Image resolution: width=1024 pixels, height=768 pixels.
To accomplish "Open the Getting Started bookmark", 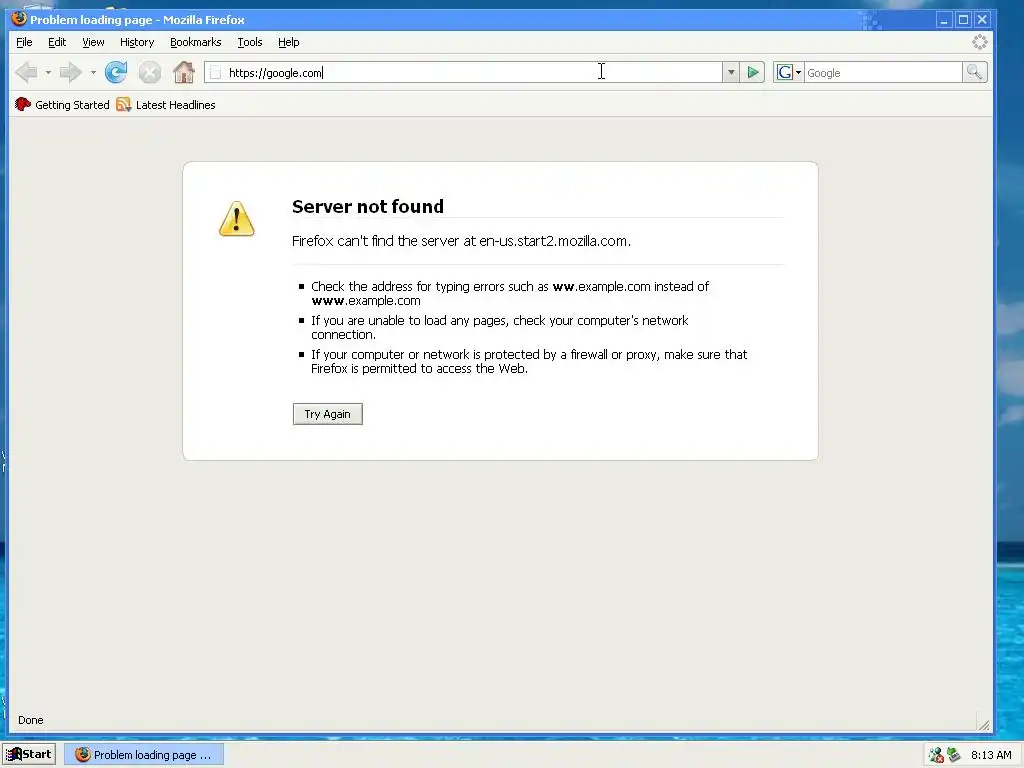I will pos(62,104).
